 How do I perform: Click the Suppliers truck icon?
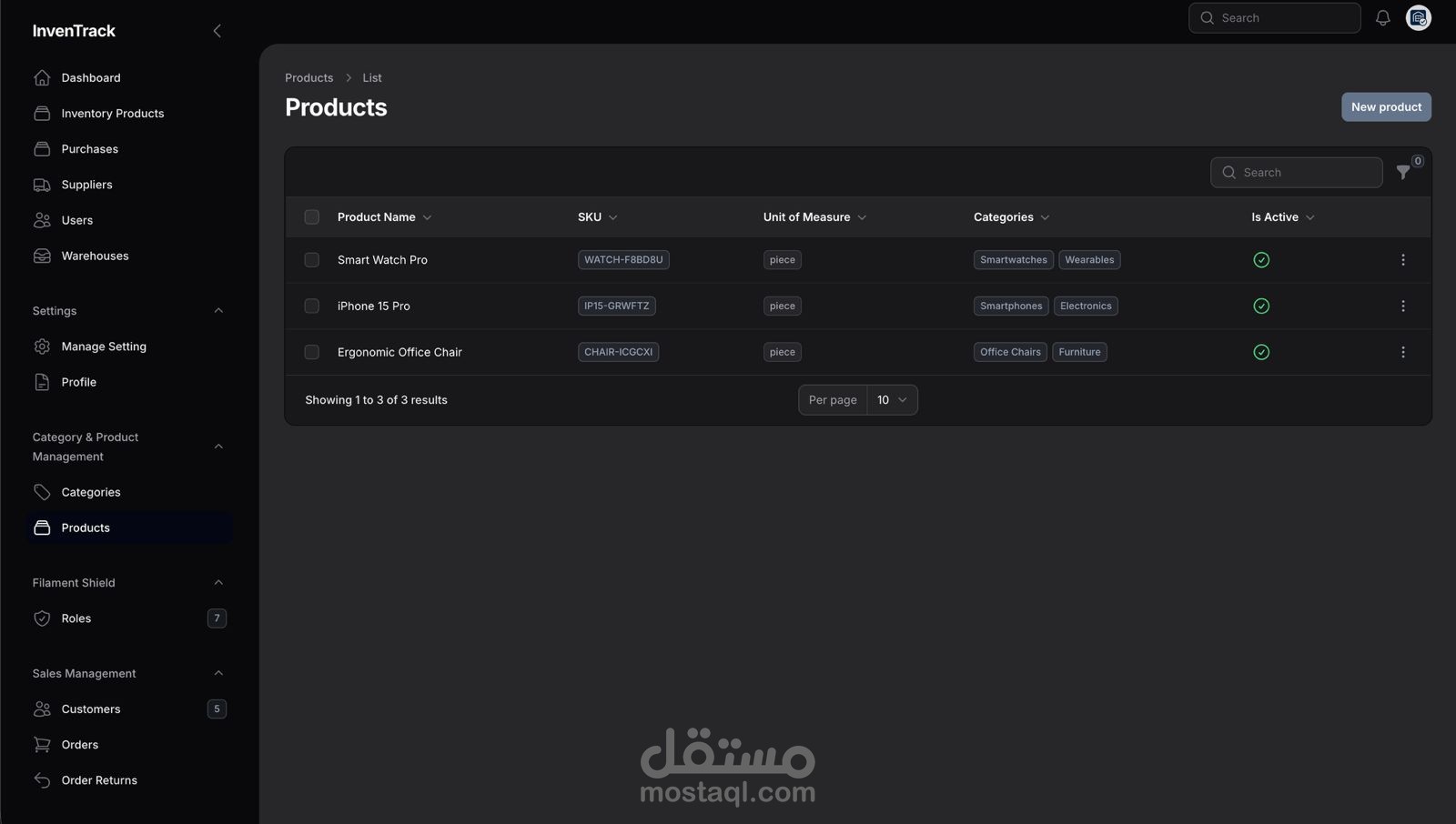coord(42,184)
